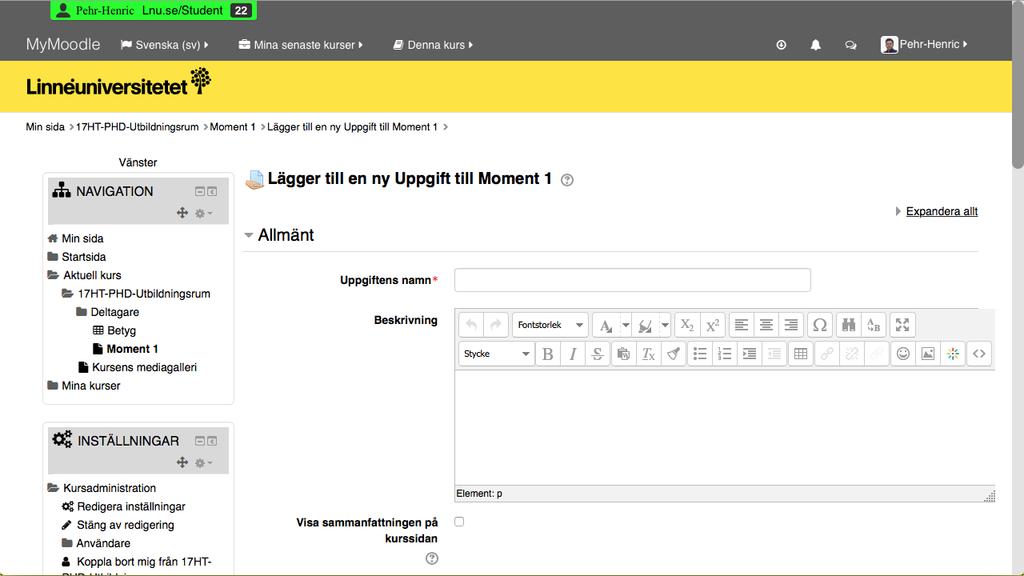Image resolution: width=1024 pixels, height=576 pixels.
Task: Click Moment 1 breadcrumb
Action: (232, 127)
